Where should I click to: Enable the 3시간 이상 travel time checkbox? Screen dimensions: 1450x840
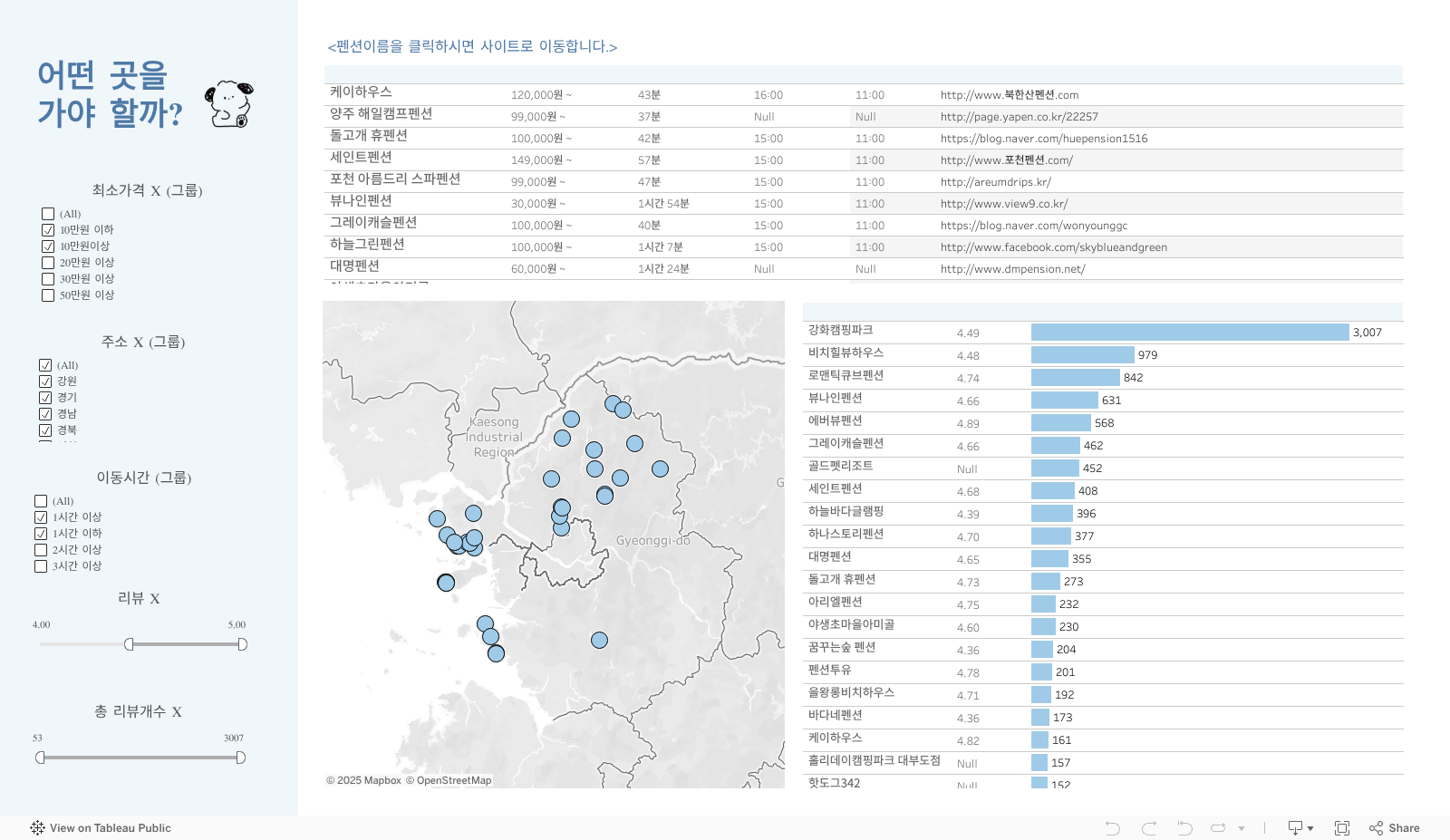tap(41, 566)
